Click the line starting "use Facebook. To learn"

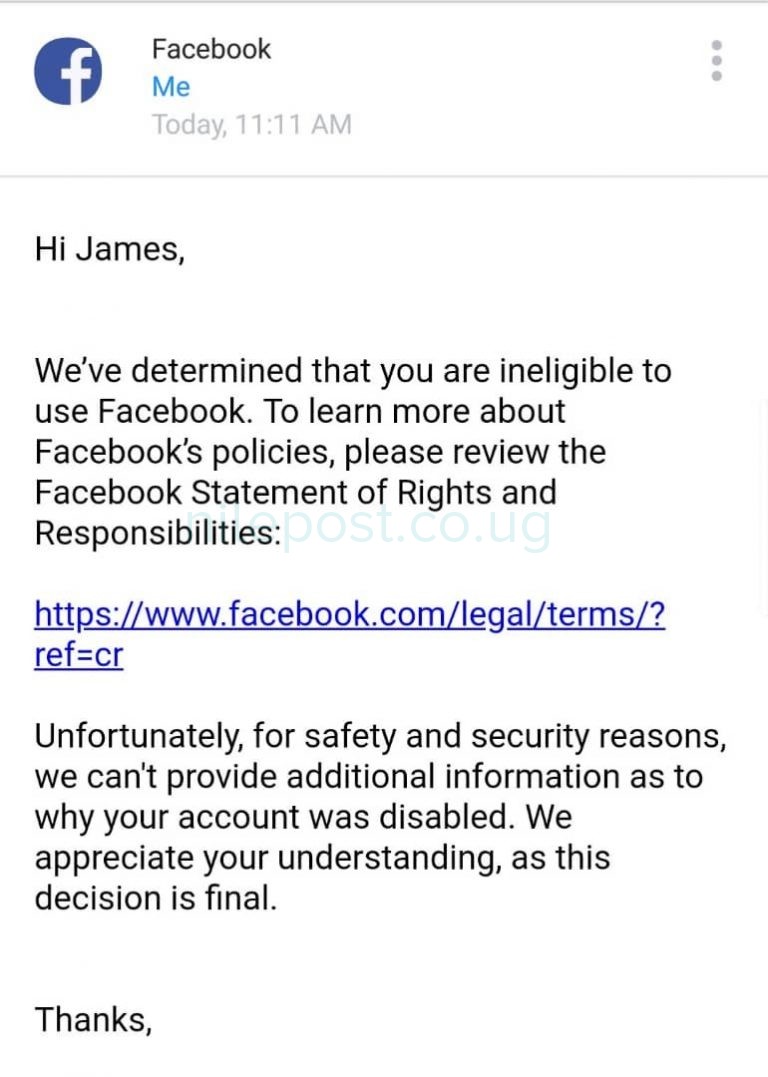300,411
